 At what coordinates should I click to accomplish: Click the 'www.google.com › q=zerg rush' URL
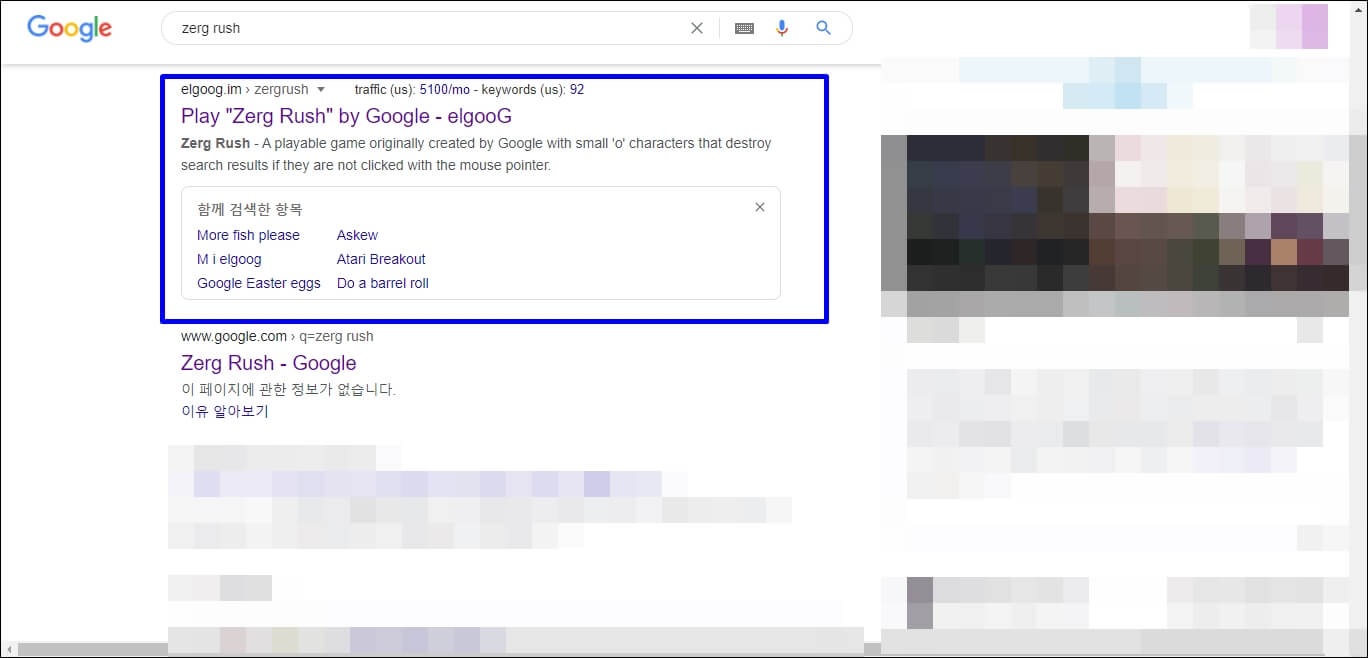click(277, 336)
